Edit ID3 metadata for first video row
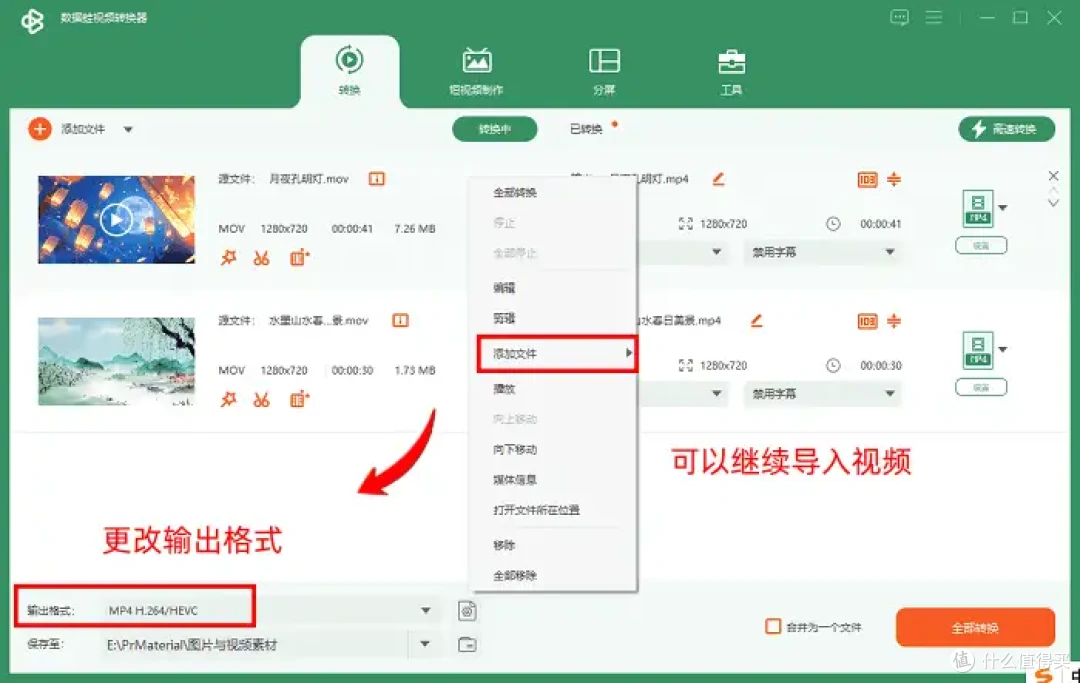The width and height of the screenshot is (1080, 683). (867, 180)
